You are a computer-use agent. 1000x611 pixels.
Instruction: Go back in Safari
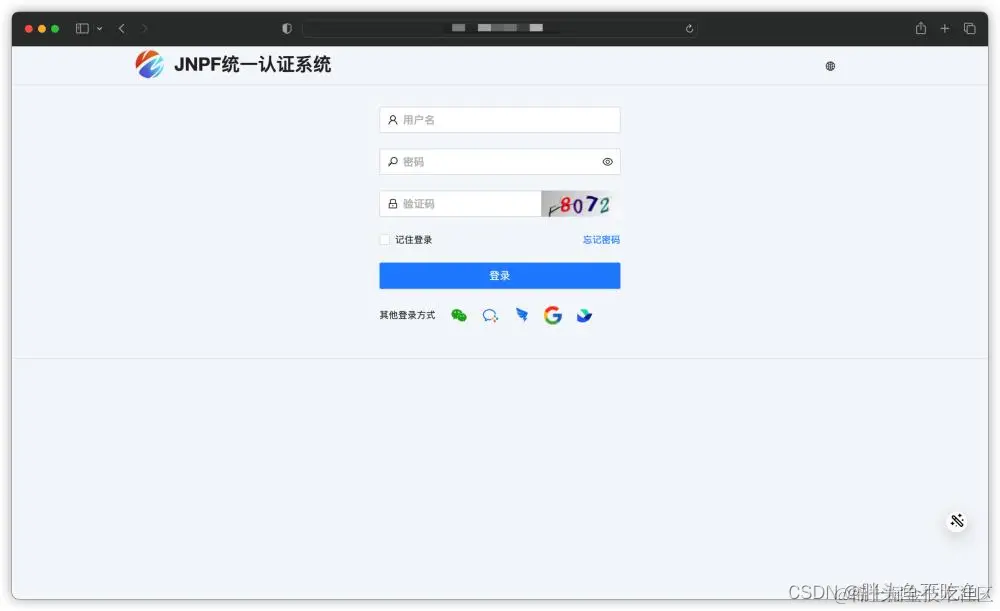[x=122, y=28]
